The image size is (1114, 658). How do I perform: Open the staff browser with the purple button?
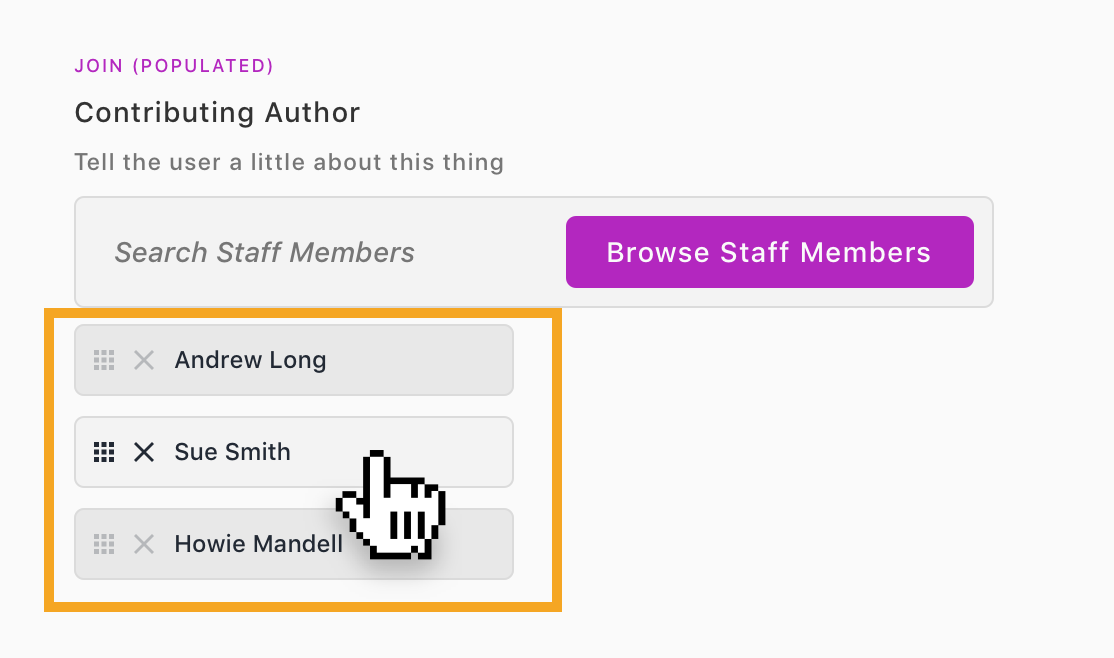(769, 252)
